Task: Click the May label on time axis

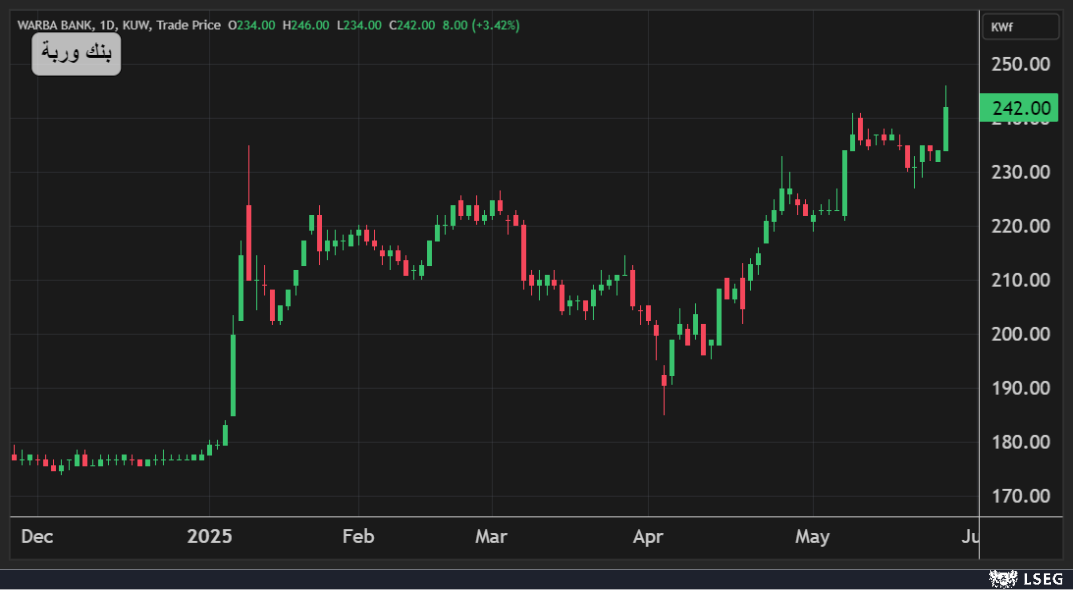Action: tap(812, 537)
